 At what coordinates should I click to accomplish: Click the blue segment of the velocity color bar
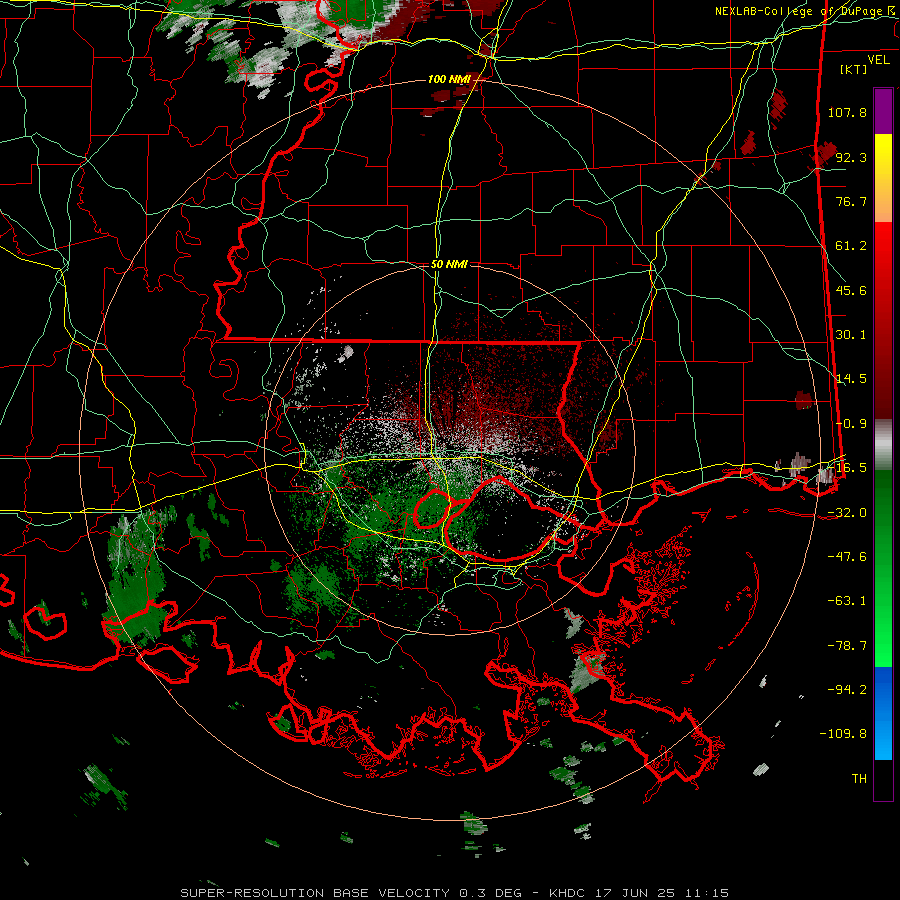883,713
